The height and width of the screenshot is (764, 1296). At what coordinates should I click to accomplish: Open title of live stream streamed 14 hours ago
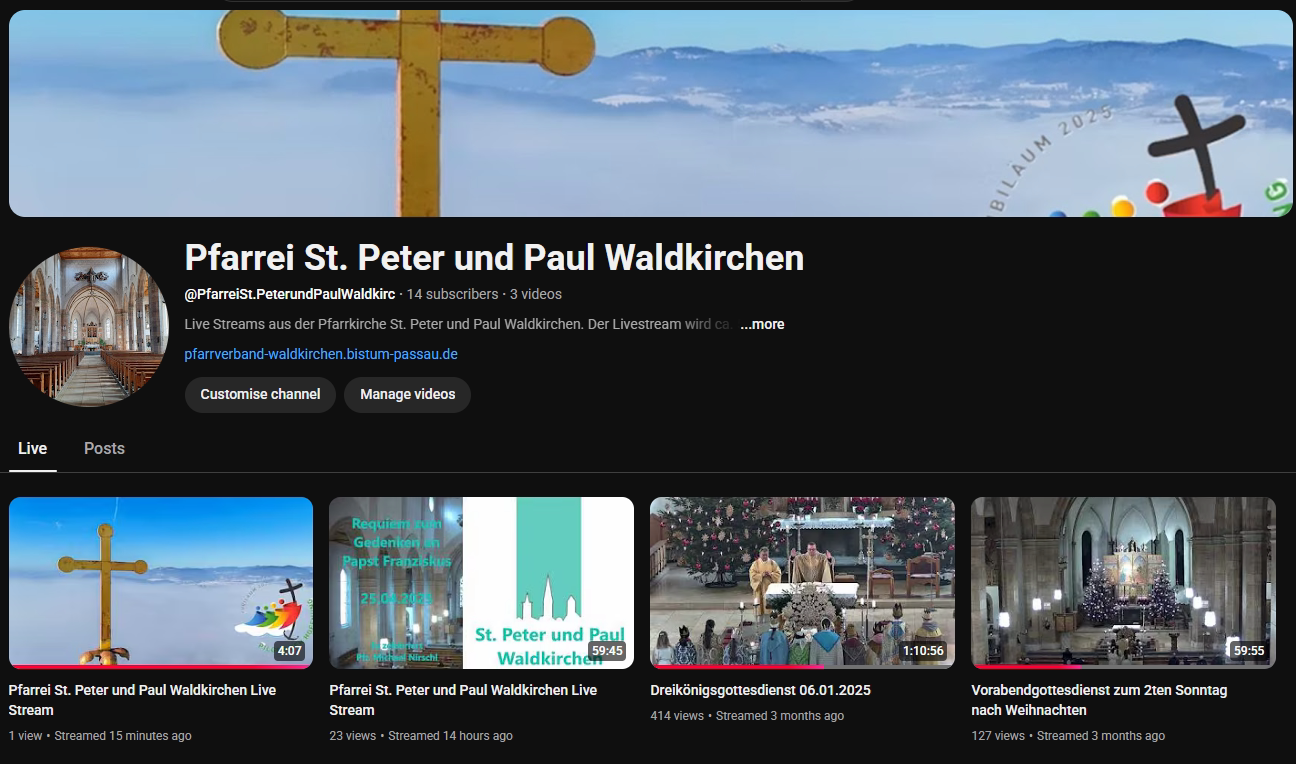click(x=463, y=700)
